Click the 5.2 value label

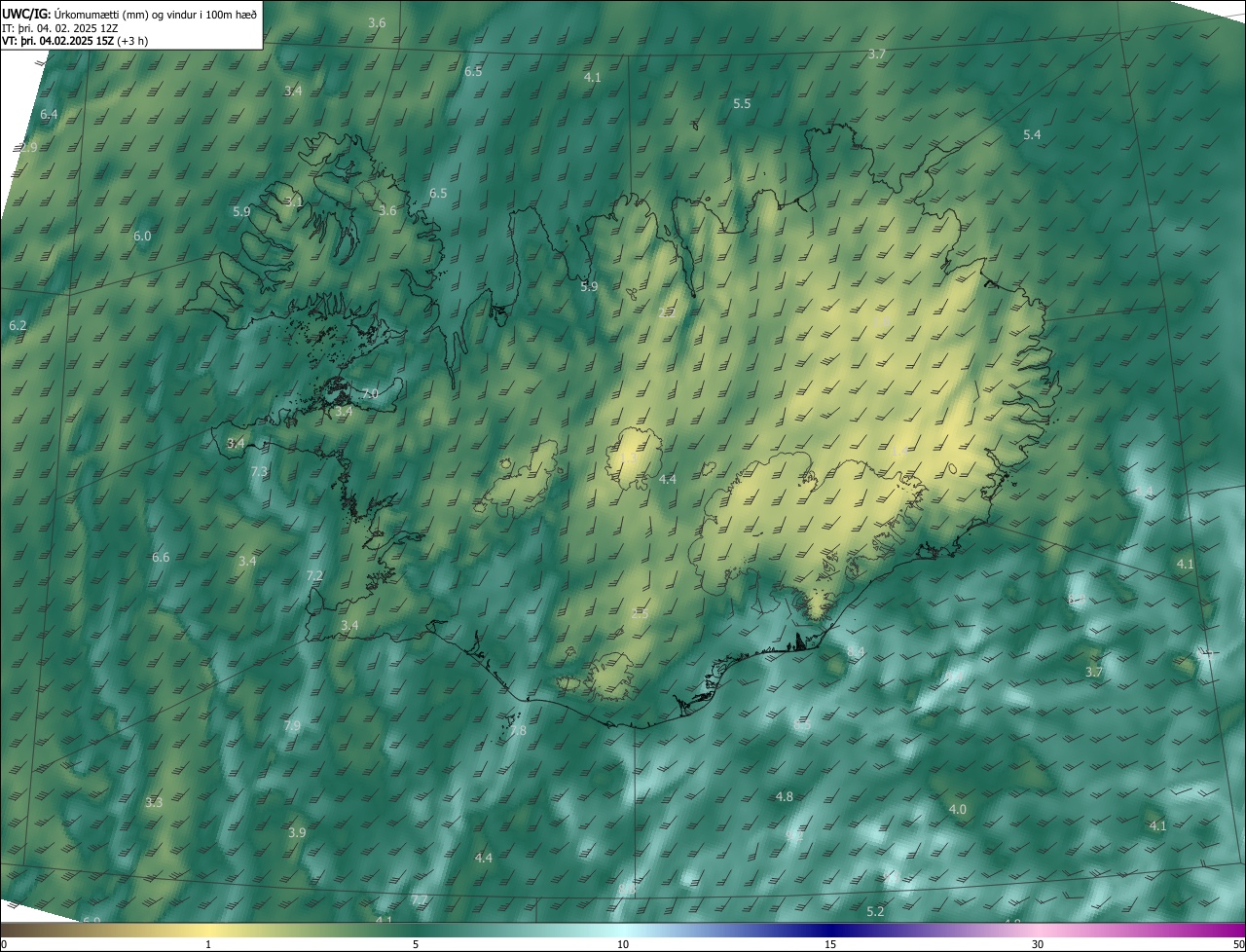coord(875,911)
